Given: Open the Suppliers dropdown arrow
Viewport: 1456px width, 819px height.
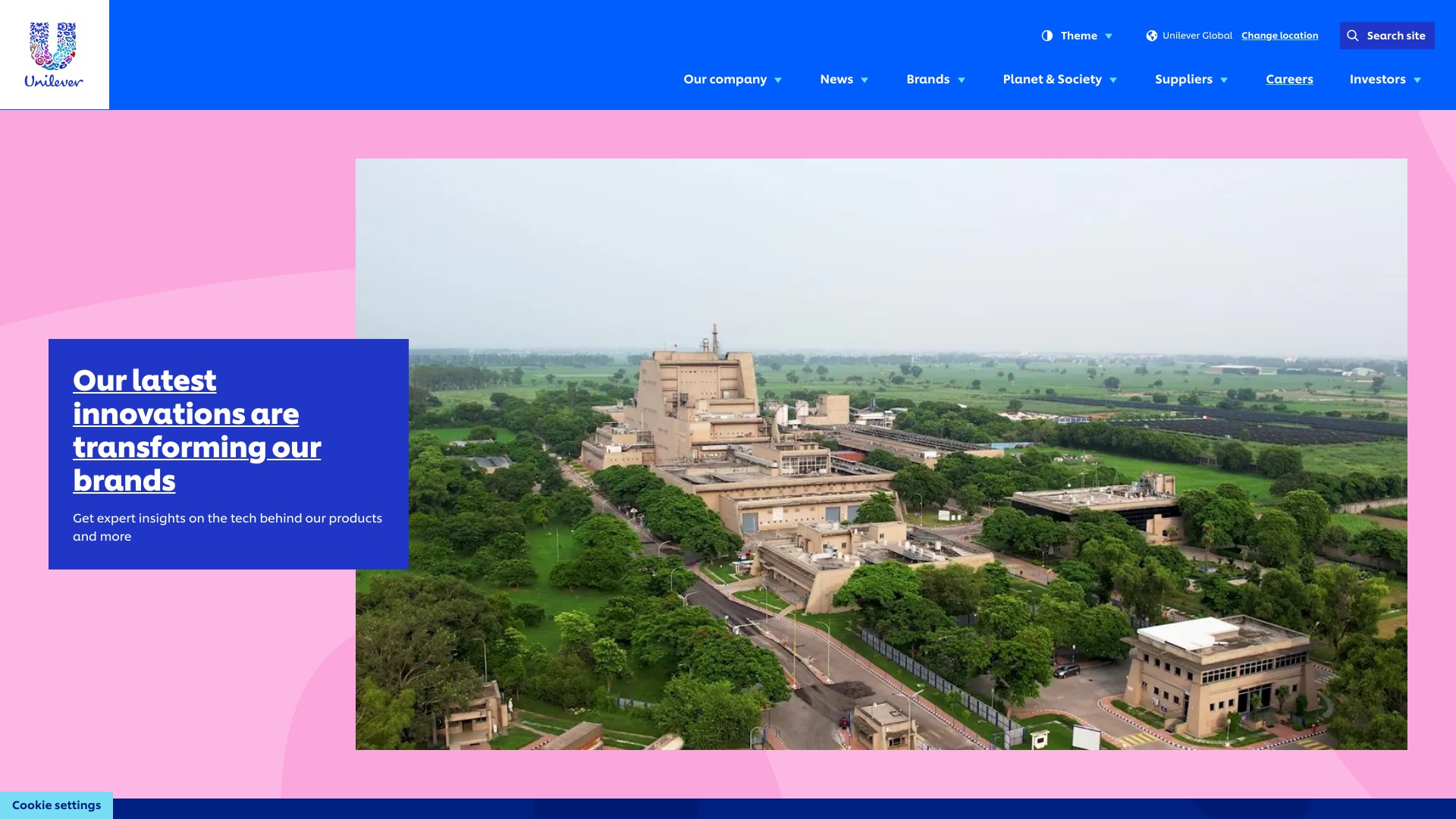Looking at the screenshot, I should click(x=1224, y=80).
